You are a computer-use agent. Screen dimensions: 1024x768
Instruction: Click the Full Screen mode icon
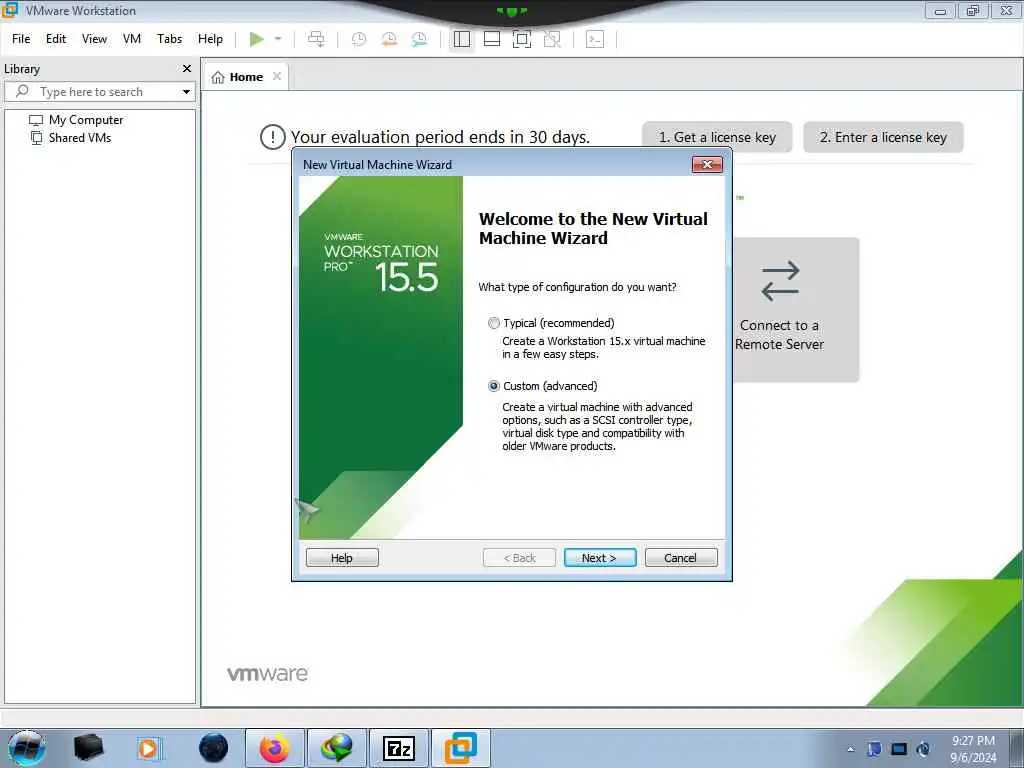point(522,39)
